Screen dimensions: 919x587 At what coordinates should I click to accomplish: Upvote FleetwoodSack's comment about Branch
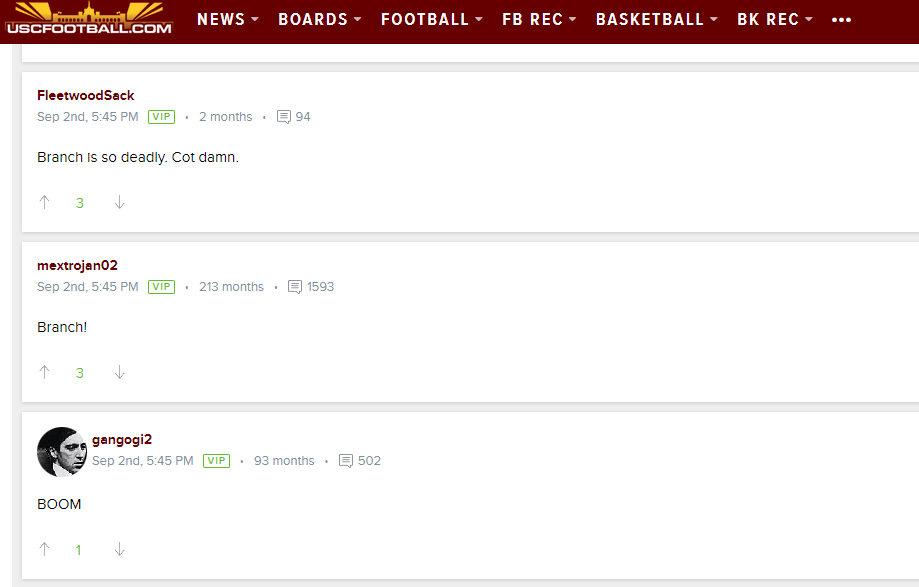45,202
